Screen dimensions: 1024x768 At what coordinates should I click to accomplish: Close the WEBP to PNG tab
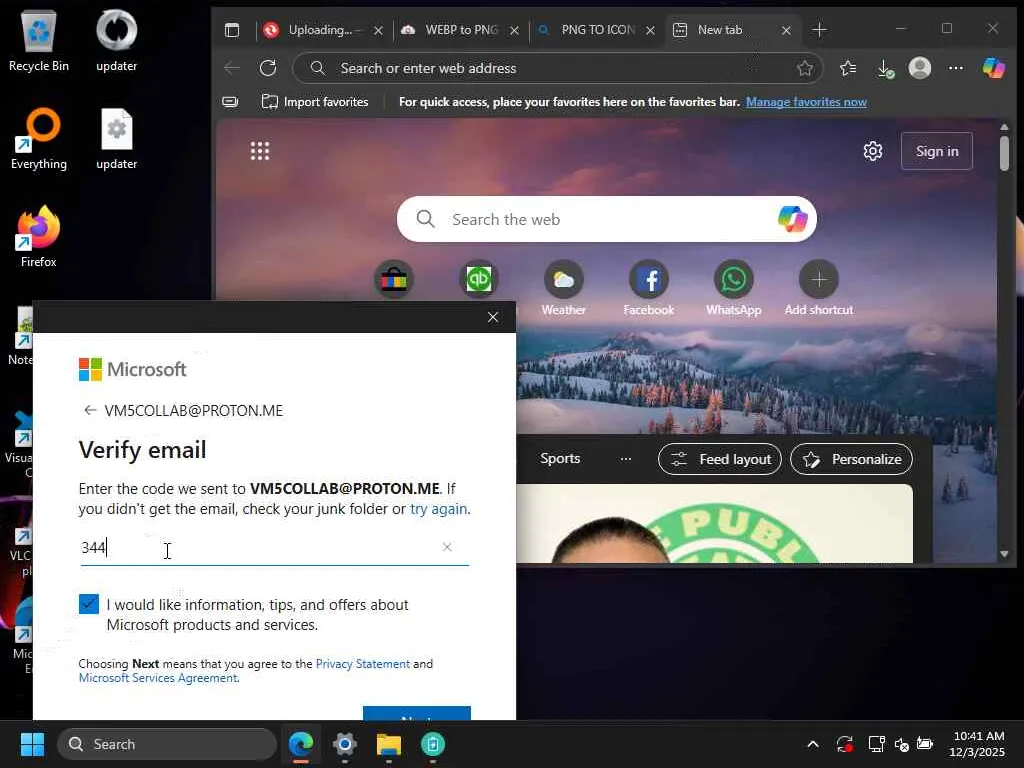tap(515, 30)
